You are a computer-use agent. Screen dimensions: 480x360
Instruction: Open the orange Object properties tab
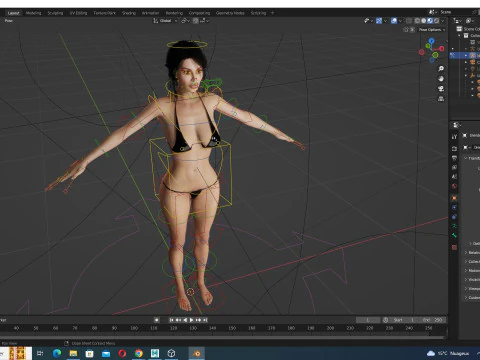click(x=454, y=198)
